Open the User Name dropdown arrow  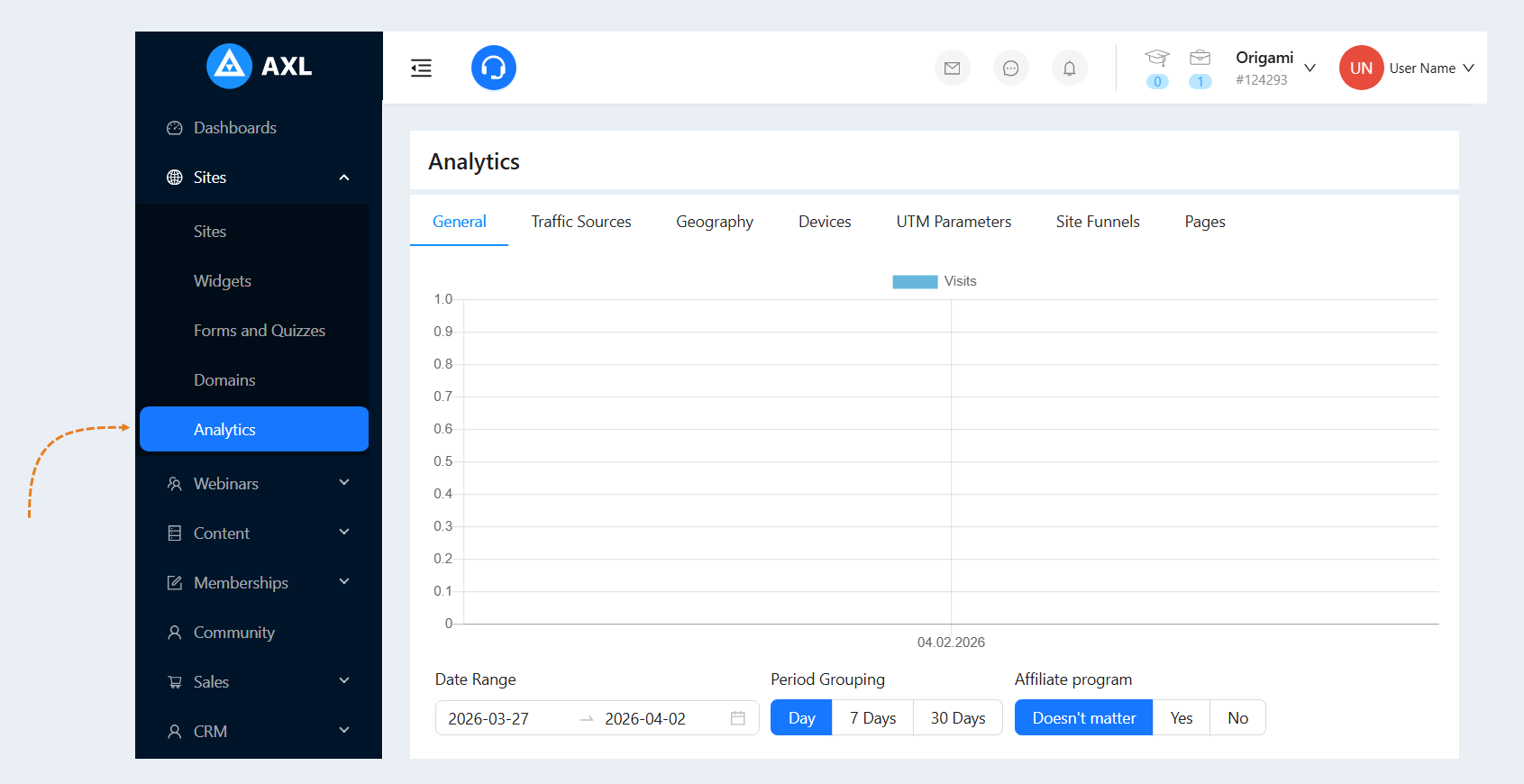(1468, 68)
